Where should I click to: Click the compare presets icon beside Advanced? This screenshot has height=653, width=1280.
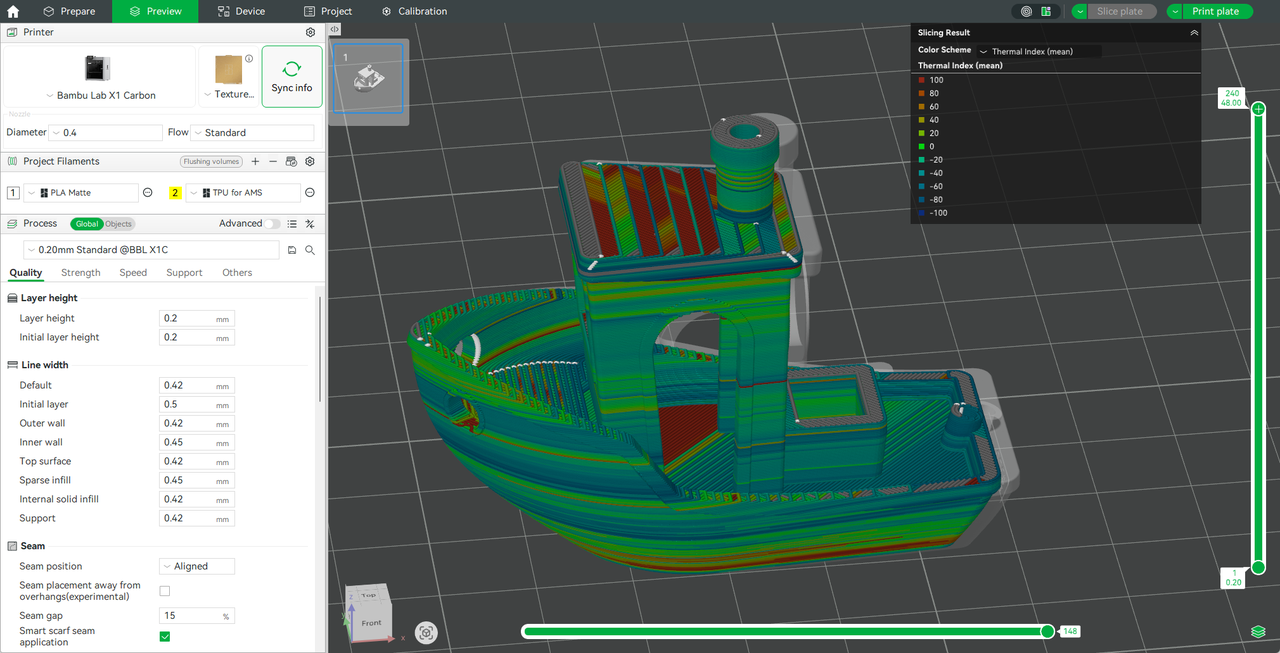(310, 224)
